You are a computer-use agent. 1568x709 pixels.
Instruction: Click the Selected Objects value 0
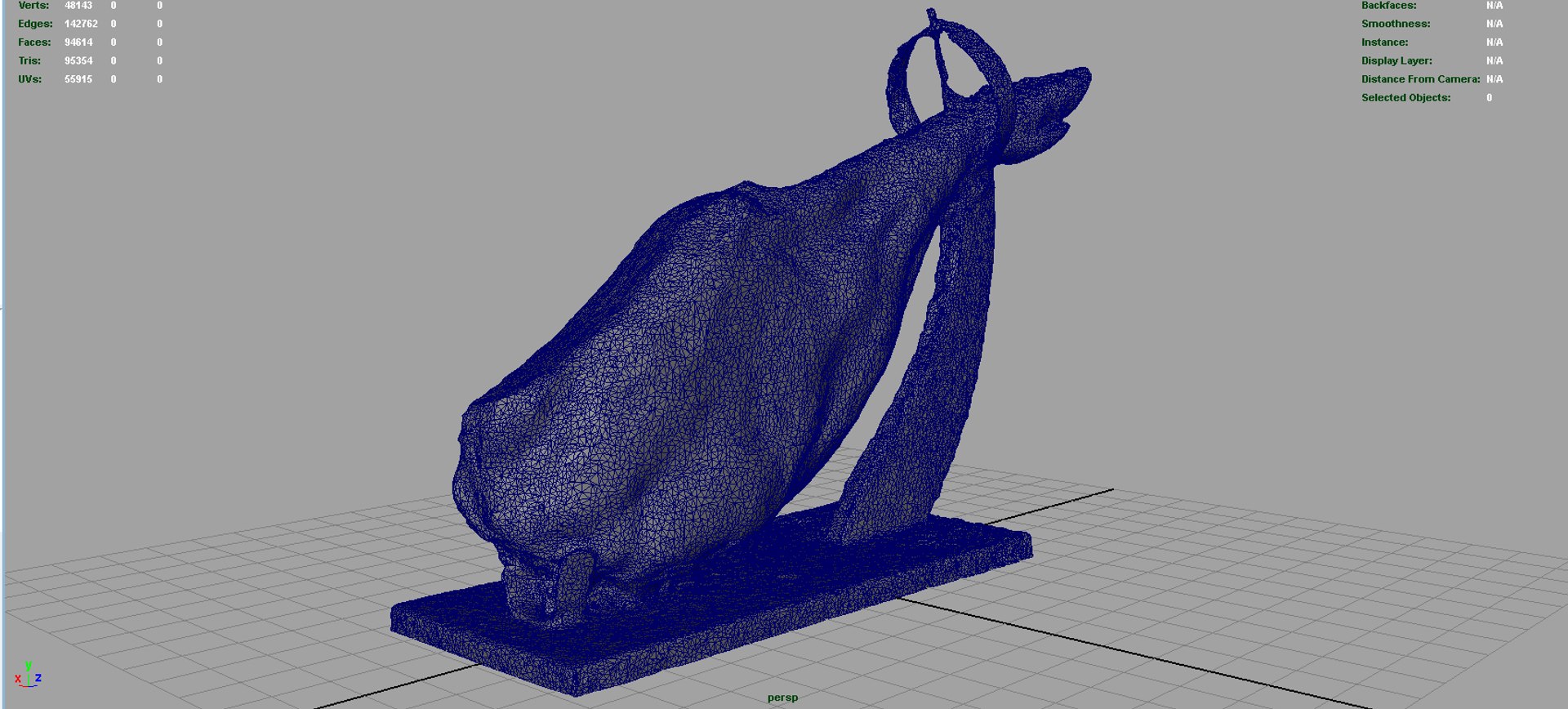click(1490, 97)
